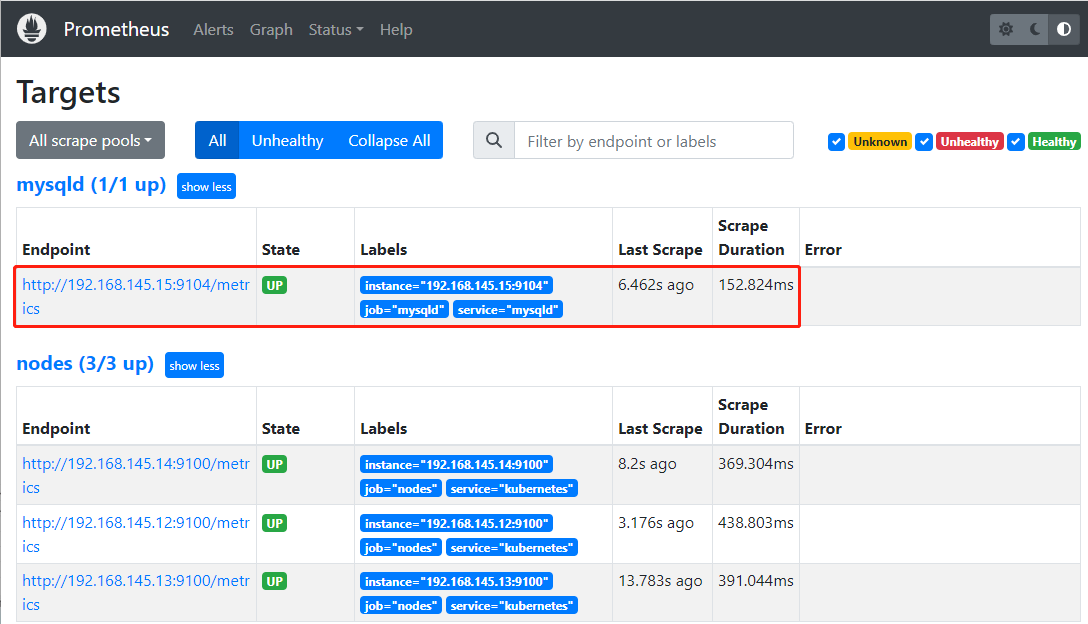The height and width of the screenshot is (624, 1088).
Task: Open the Help link in navbar
Action: pos(396,30)
